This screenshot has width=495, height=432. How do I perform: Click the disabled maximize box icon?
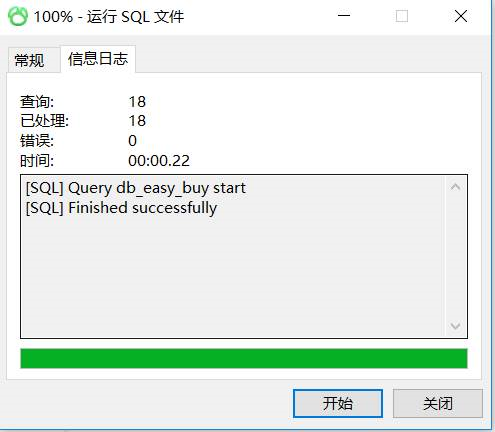tap(402, 16)
